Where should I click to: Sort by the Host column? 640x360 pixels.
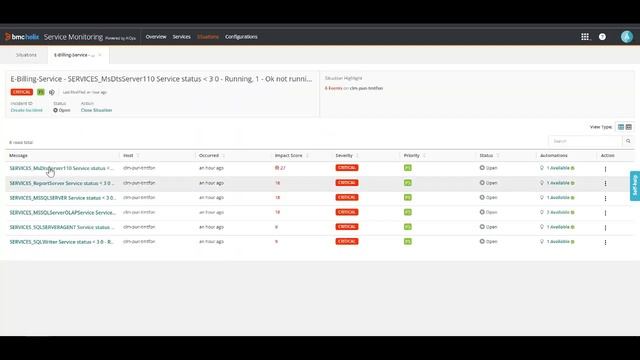click(x=138, y=156)
